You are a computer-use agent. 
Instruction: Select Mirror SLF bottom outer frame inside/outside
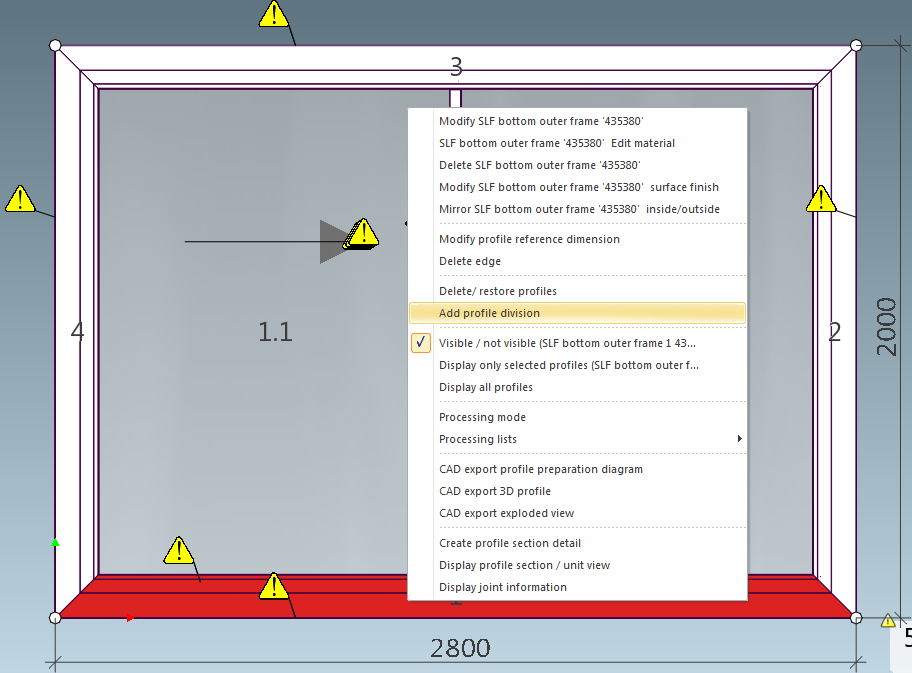tap(578, 209)
